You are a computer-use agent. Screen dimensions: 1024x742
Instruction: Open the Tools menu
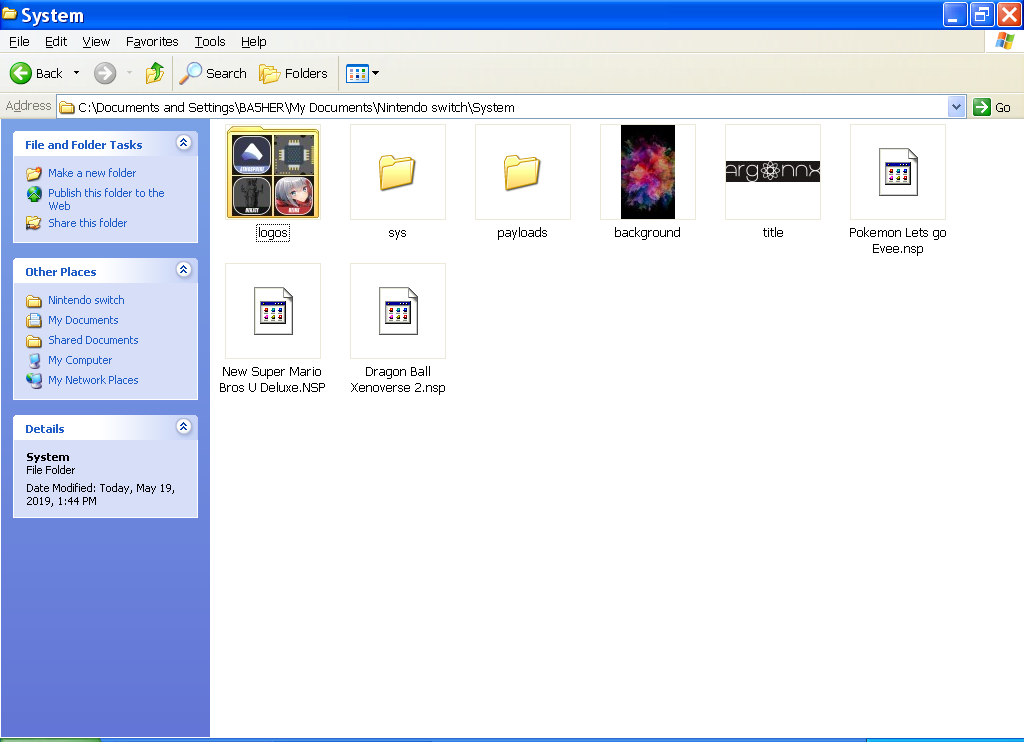(210, 42)
